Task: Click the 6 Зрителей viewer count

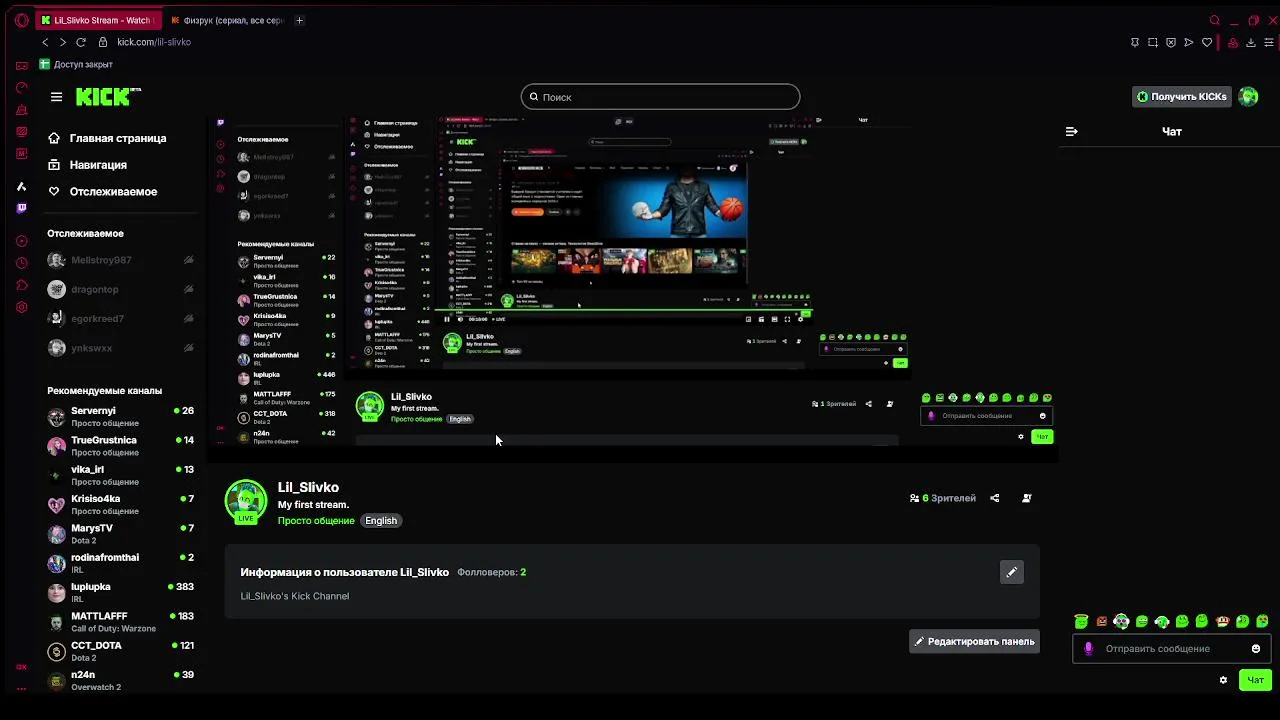Action: (x=943, y=498)
